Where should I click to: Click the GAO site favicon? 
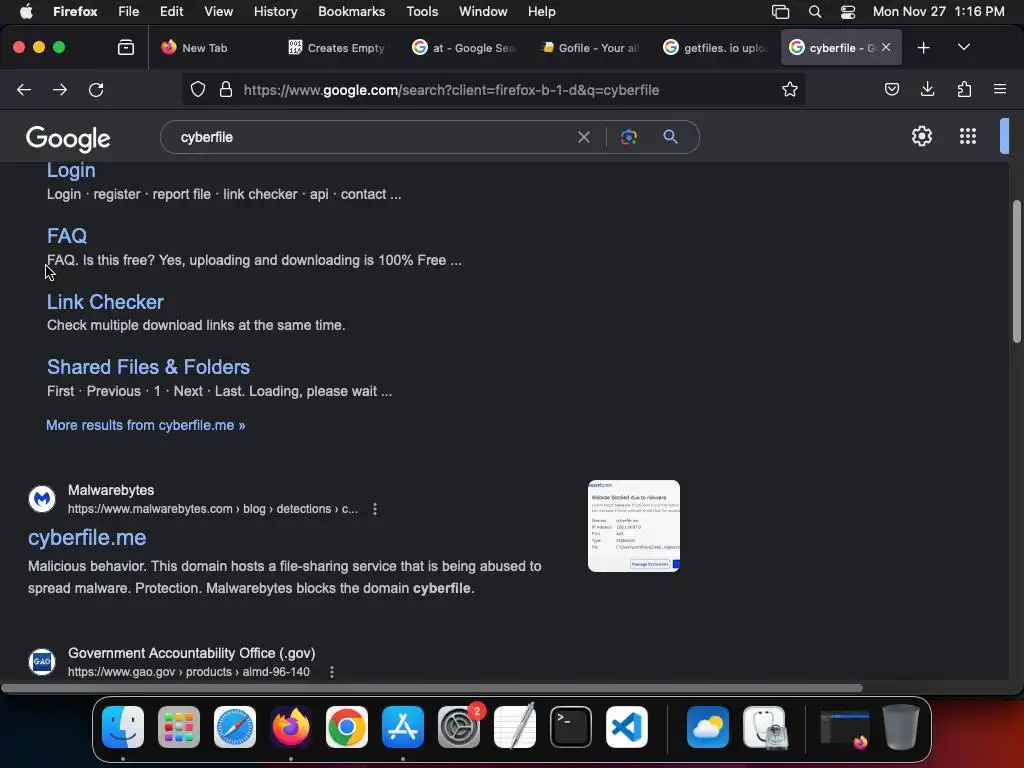tap(42, 662)
